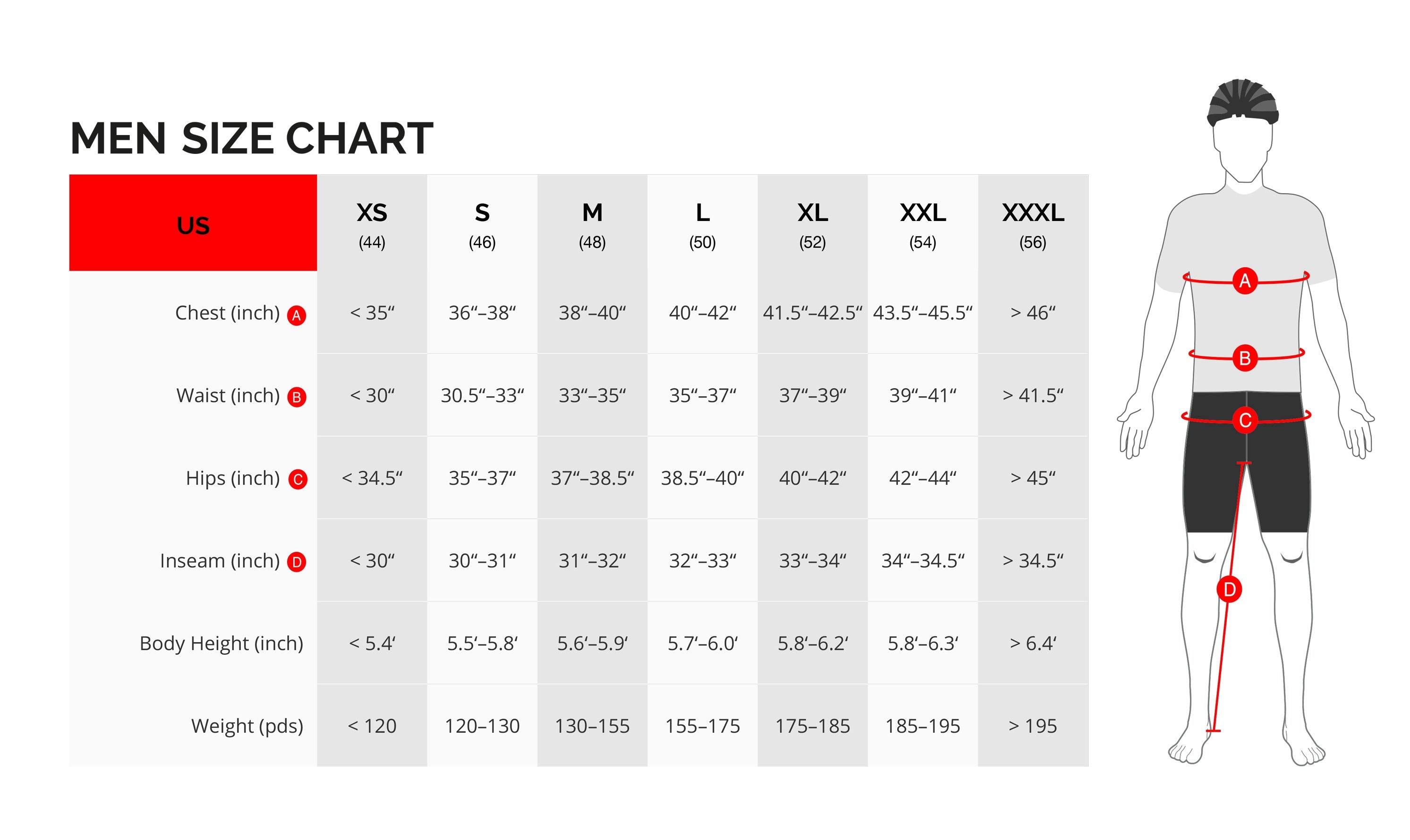Select the XS (44) size column header
The image size is (1410, 840).
372,224
